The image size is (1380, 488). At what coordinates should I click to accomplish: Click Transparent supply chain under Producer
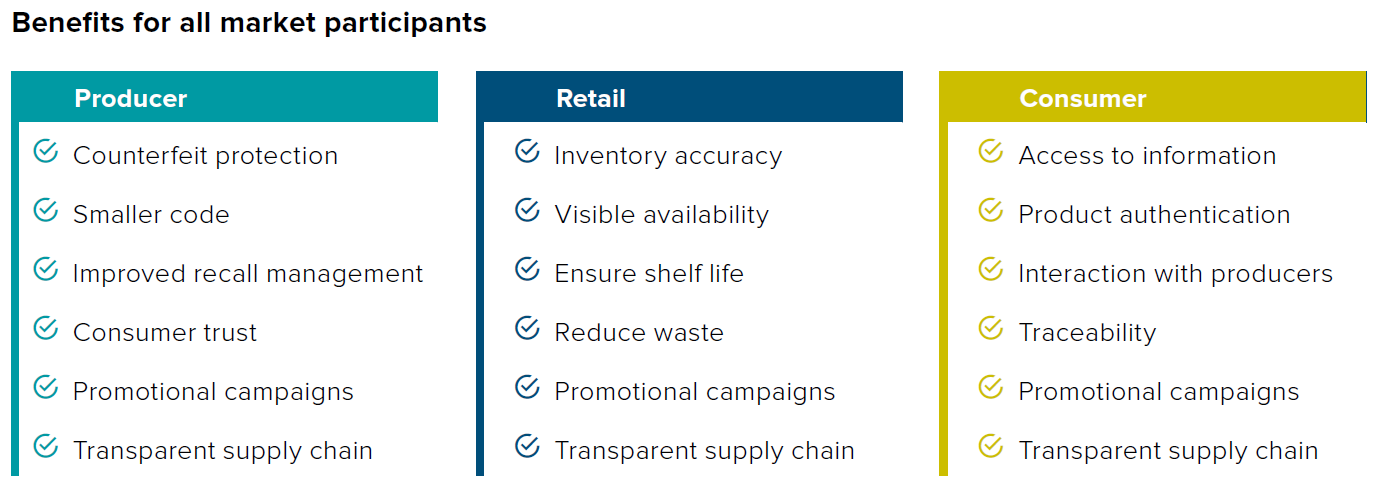click(223, 451)
